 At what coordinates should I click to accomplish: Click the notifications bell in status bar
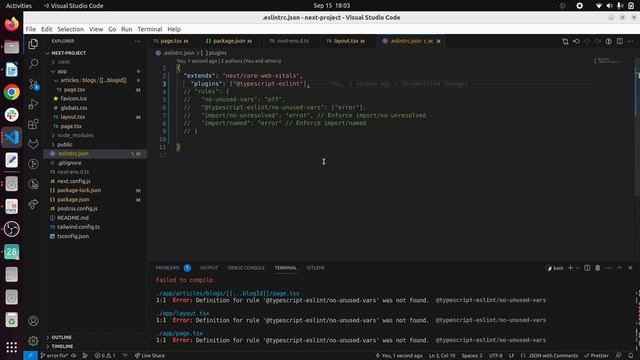point(631,356)
